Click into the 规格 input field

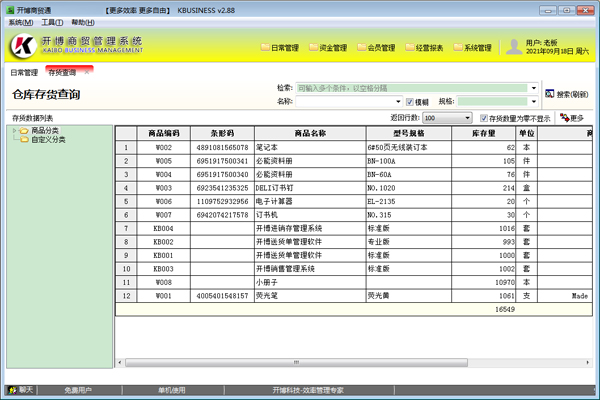pyautogui.click(x=493, y=101)
